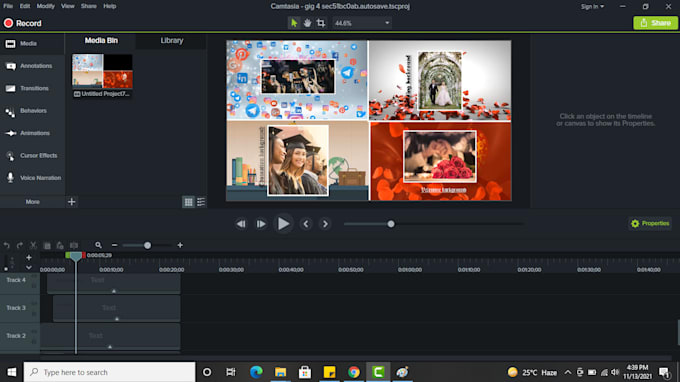Step to the previous frame
The image size is (680, 382).
point(241,224)
